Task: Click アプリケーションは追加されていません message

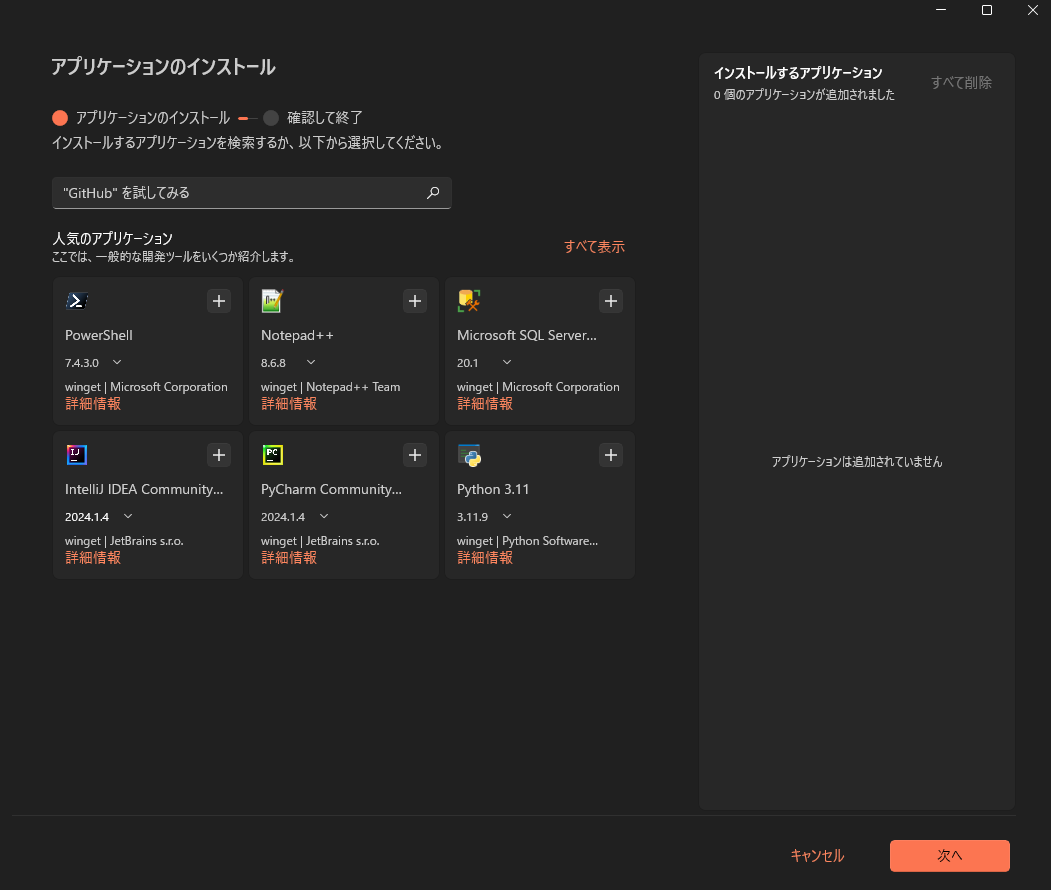Action: point(857,462)
